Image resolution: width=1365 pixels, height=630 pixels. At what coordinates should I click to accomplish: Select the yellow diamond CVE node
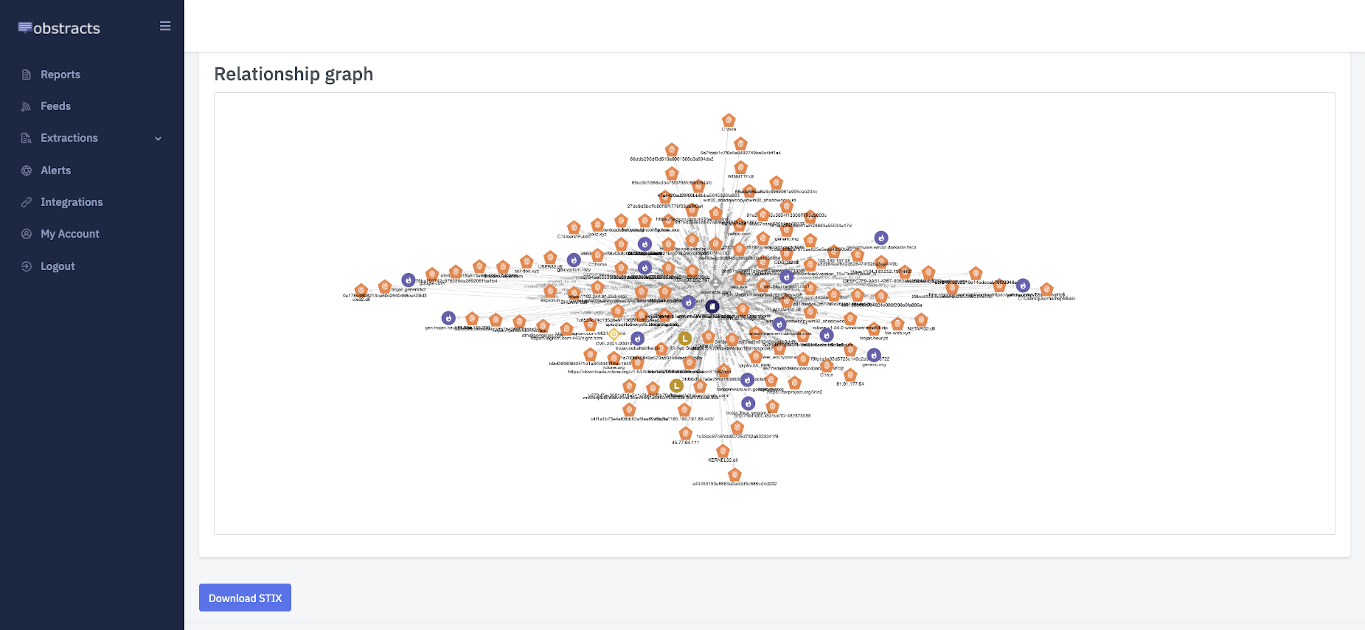point(614,334)
